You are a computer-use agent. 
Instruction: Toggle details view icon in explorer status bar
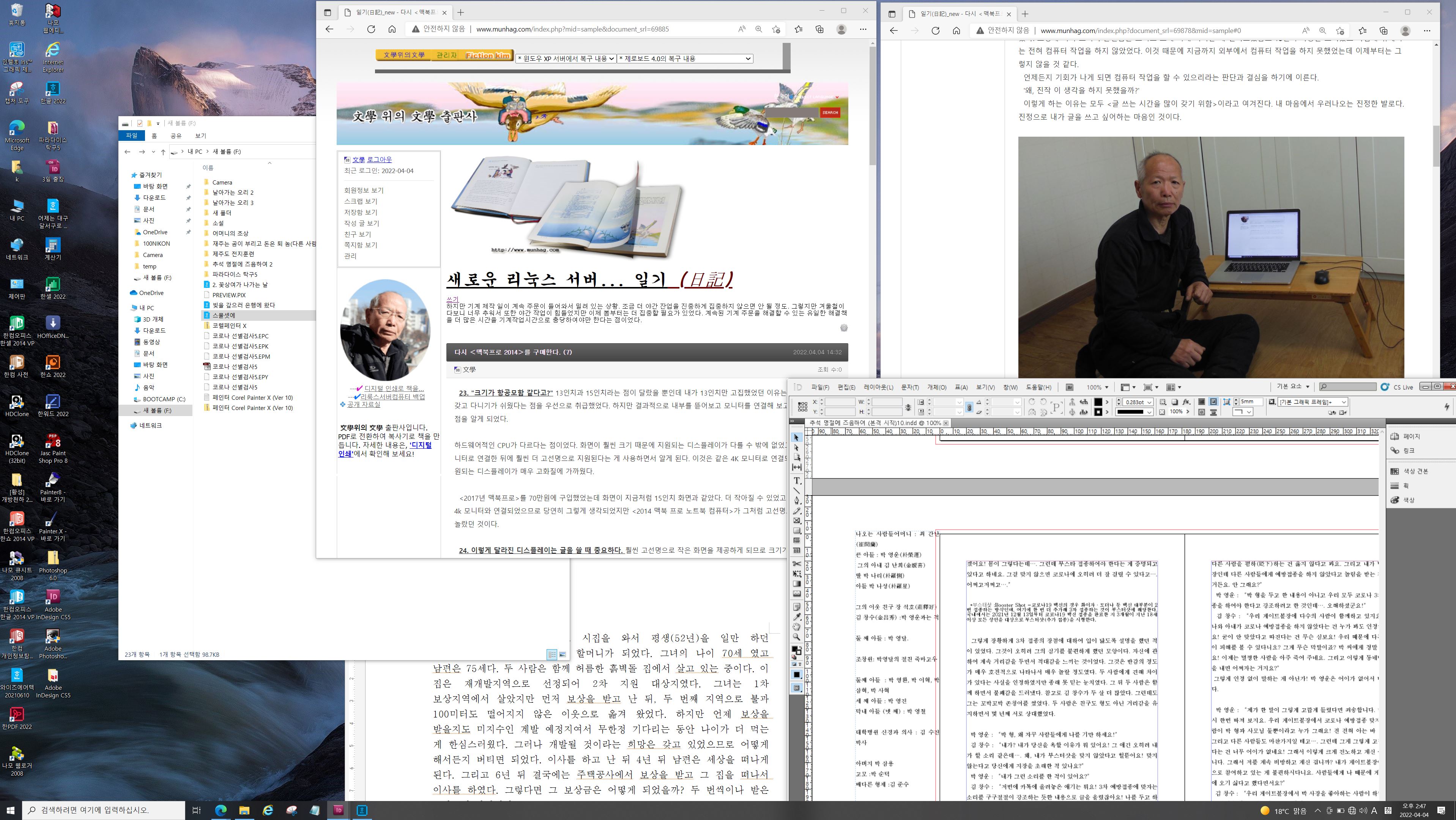[x=552, y=654]
